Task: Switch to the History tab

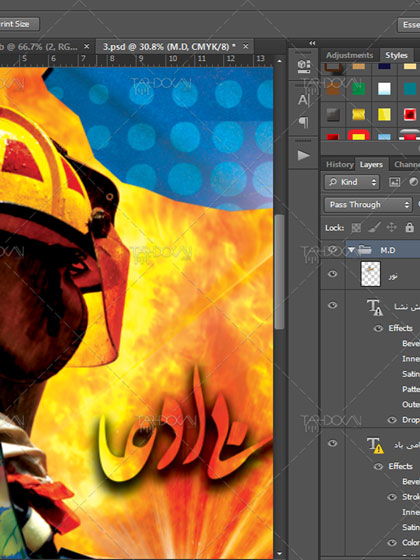Action: tap(340, 165)
